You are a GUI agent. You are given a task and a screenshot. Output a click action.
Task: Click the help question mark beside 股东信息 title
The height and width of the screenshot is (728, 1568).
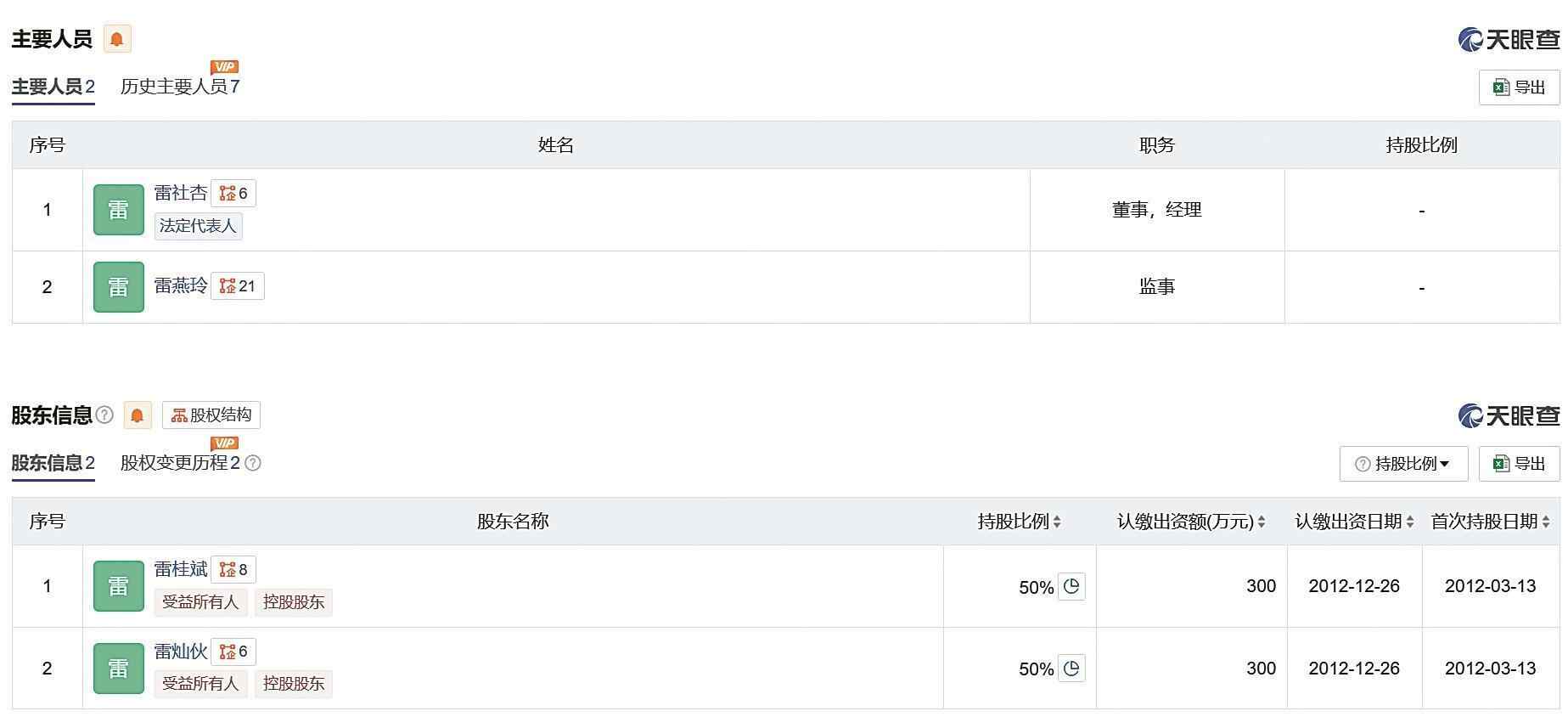click(104, 415)
